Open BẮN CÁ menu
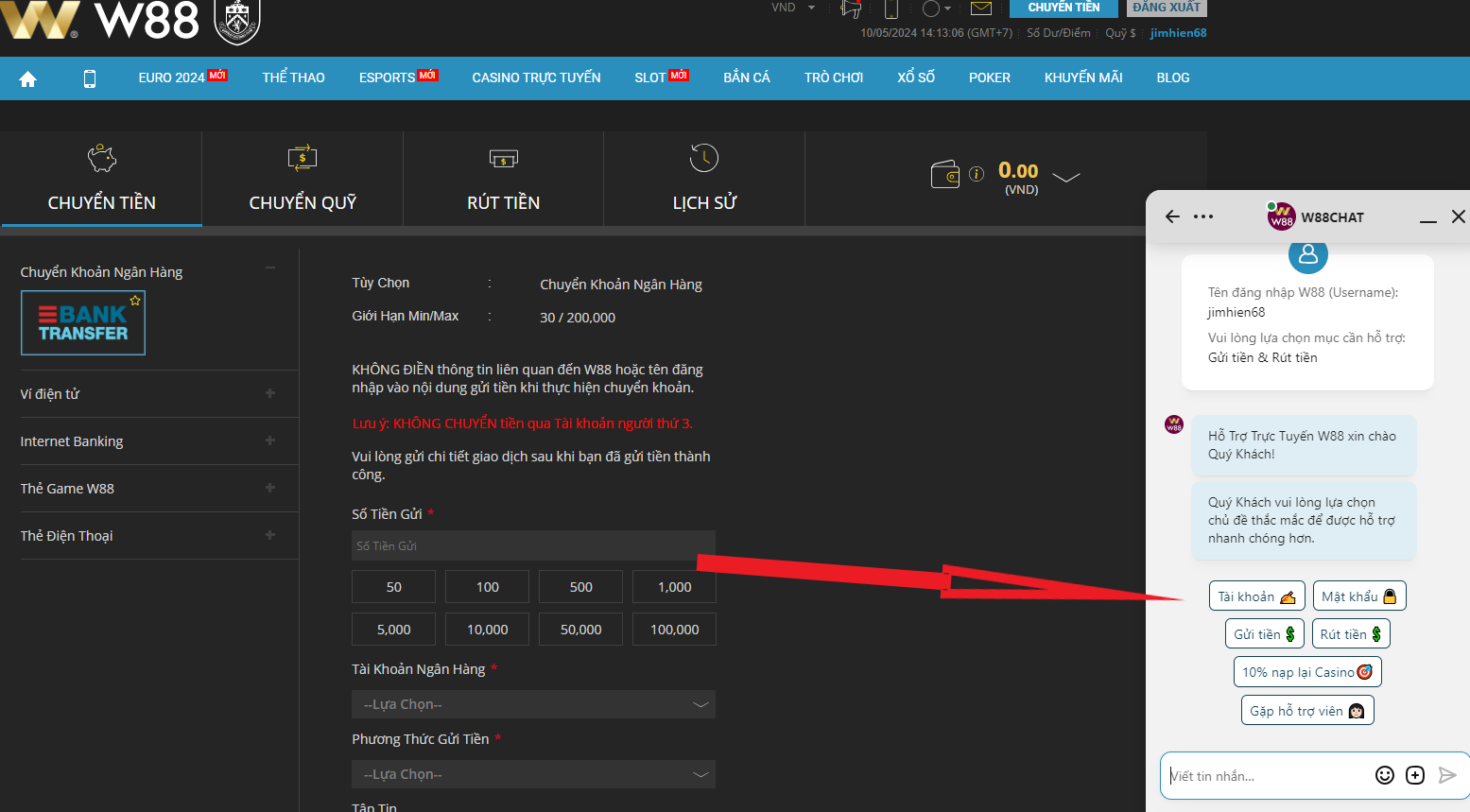1470x812 pixels. click(x=747, y=78)
